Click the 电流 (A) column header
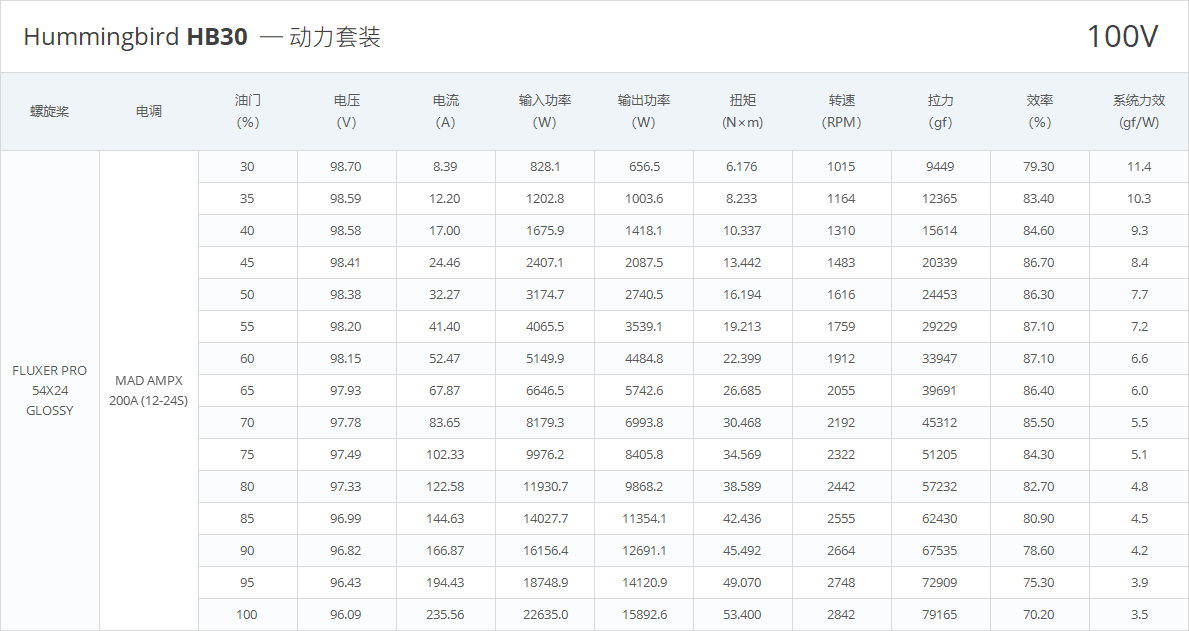Viewport: 1189px width, 631px height. (445, 111)
